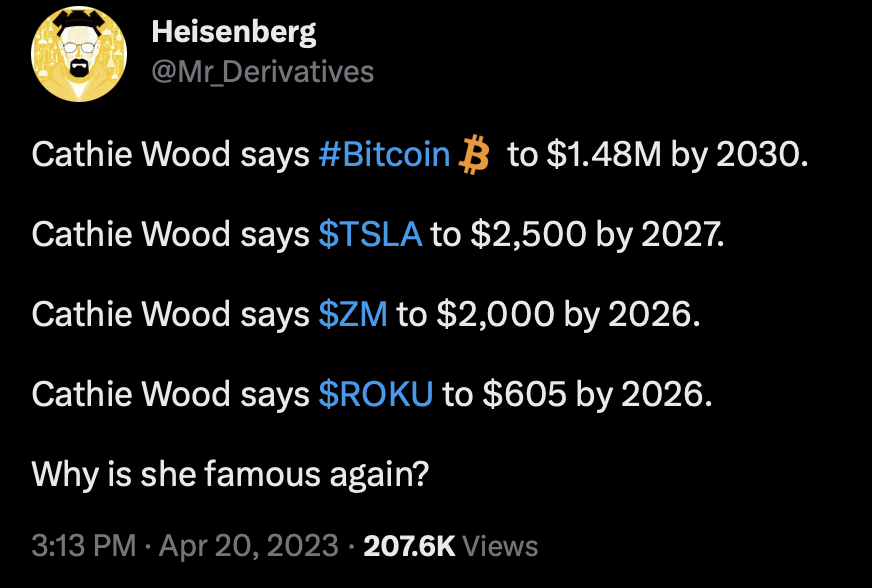Click "Cathie Wood says" in the TSLA line

170,234
